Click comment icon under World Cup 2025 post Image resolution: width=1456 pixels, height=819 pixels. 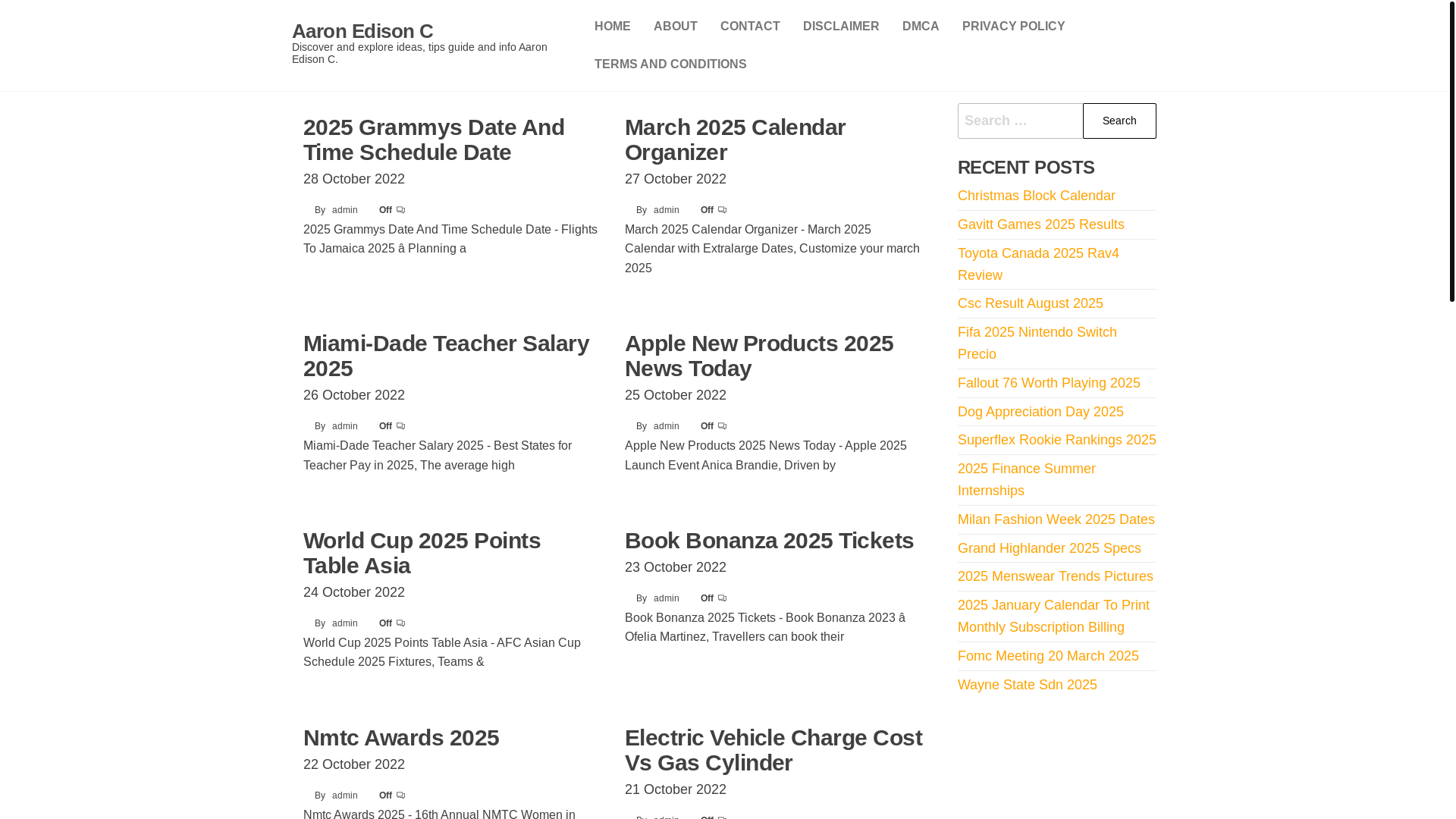pos(400,623)
